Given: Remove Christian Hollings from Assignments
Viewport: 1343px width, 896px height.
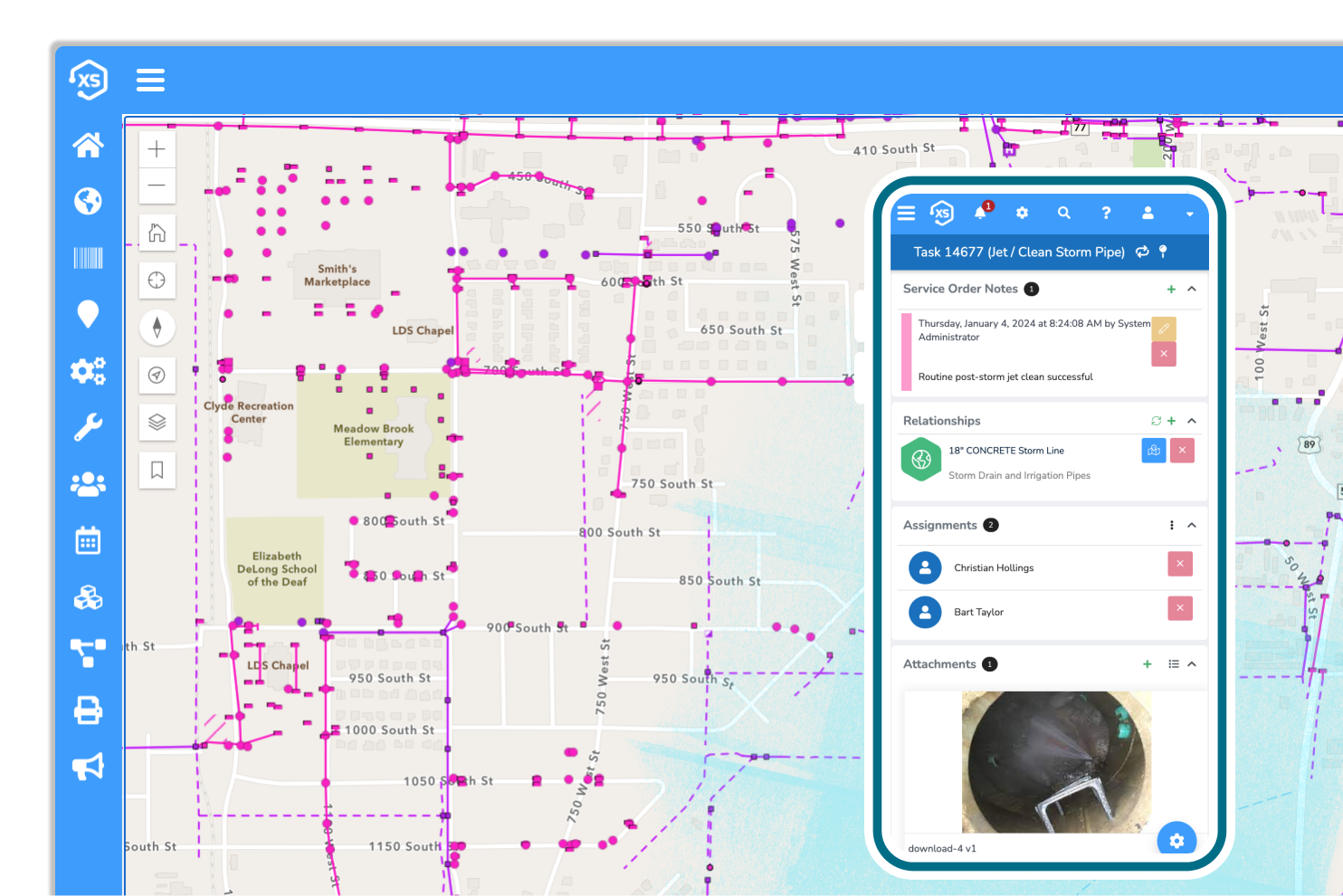Looking at the screenshot, I should coord(1179,564).
